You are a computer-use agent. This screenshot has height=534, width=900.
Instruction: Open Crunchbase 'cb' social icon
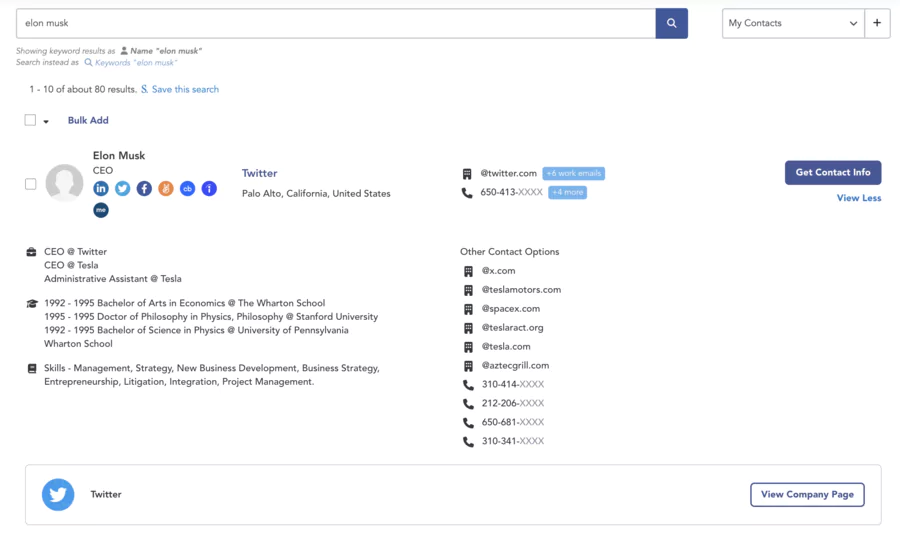[x=188, y=188]
